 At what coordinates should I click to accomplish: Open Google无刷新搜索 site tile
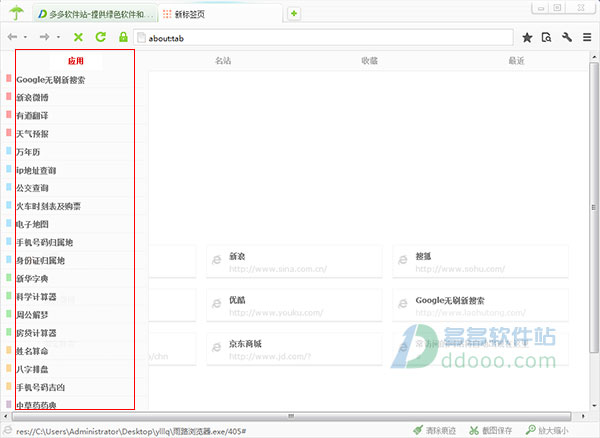480,305
